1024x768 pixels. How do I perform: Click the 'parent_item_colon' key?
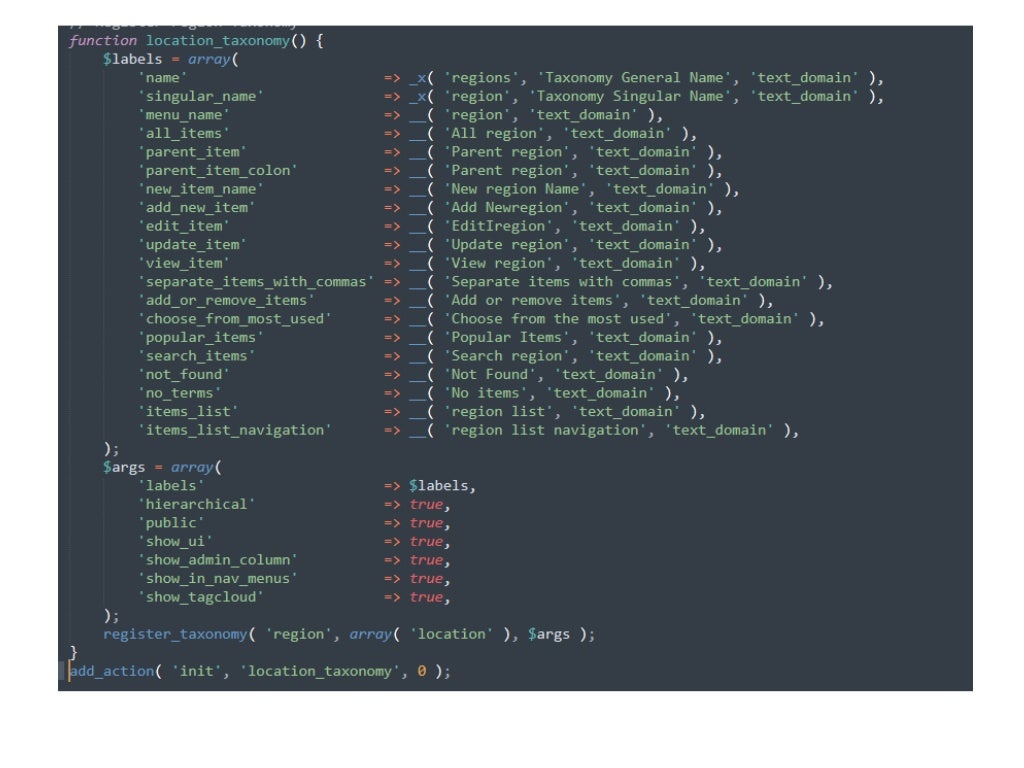217,170
